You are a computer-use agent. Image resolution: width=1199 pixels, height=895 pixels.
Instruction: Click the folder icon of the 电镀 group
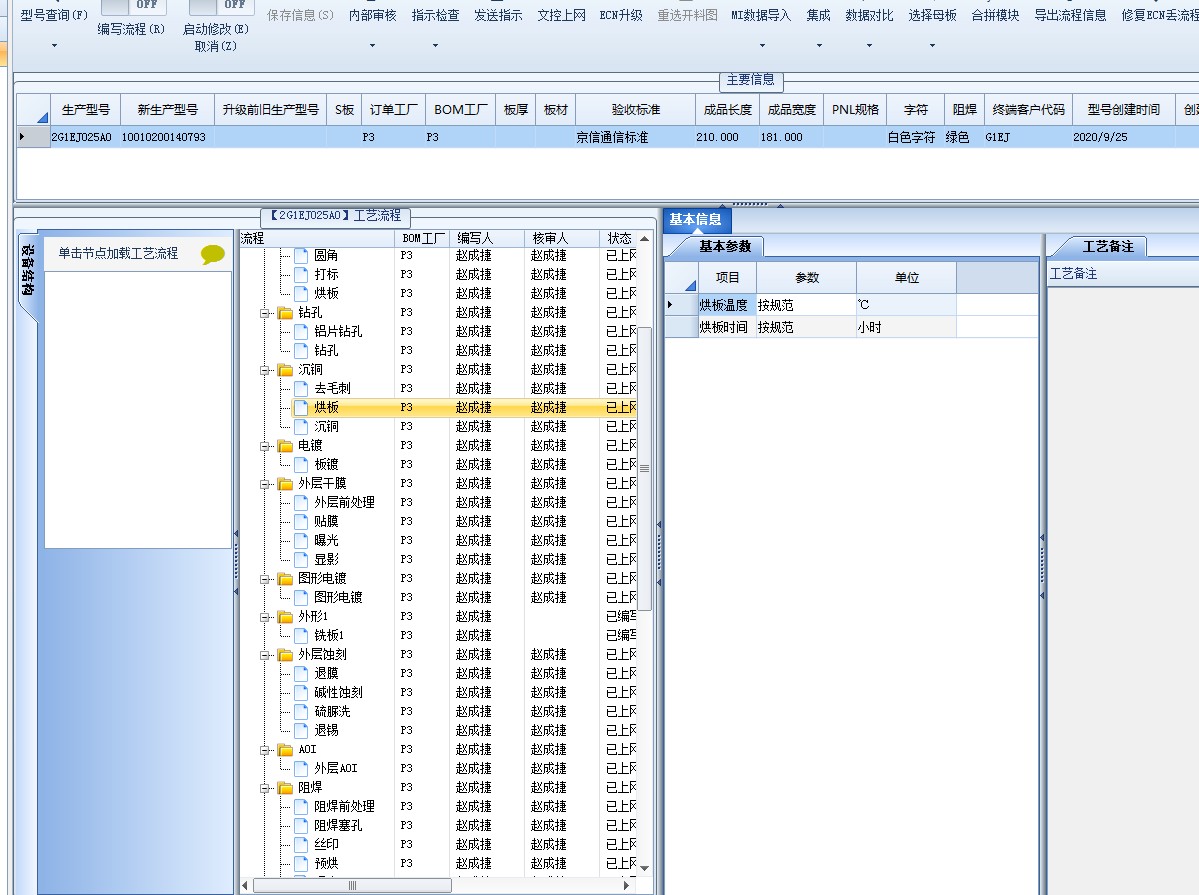[285, 446]
